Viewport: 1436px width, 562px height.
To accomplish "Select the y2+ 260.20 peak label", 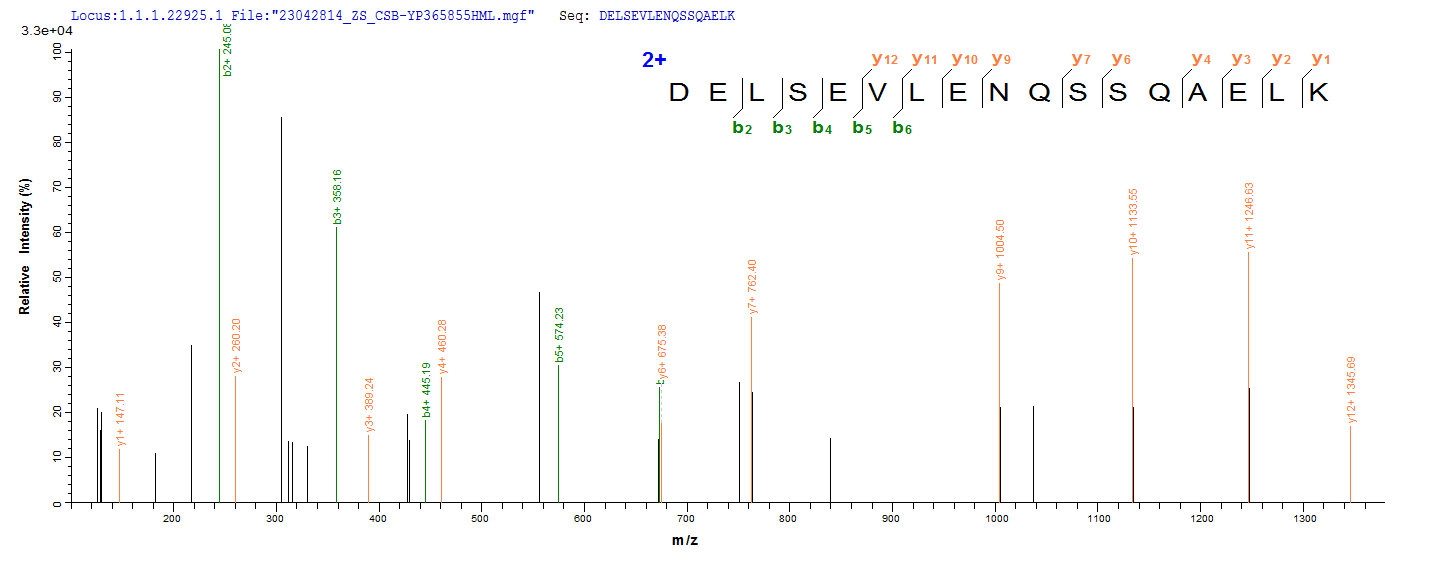I will coord(237,345).
